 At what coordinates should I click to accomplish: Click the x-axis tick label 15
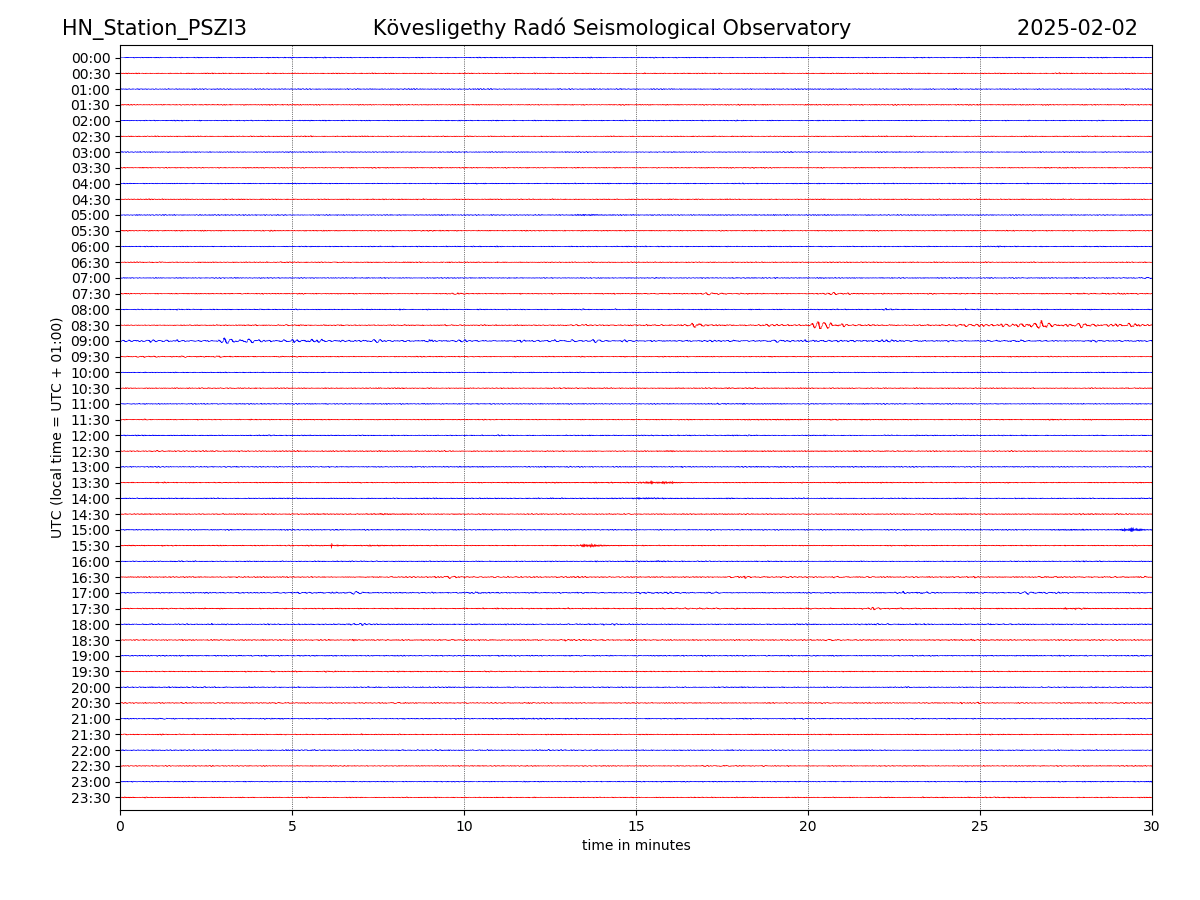click(x=636, y=826)
